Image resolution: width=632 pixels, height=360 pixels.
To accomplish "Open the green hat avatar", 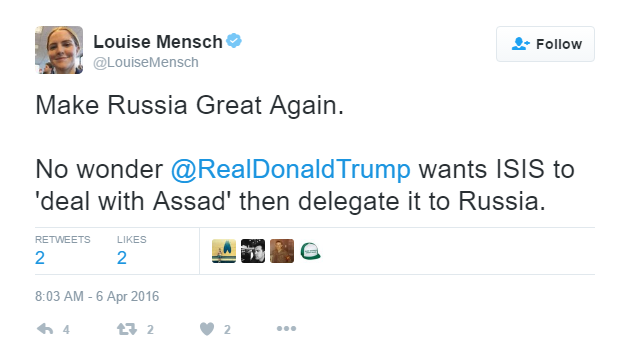I will click(x=311, y=251).
